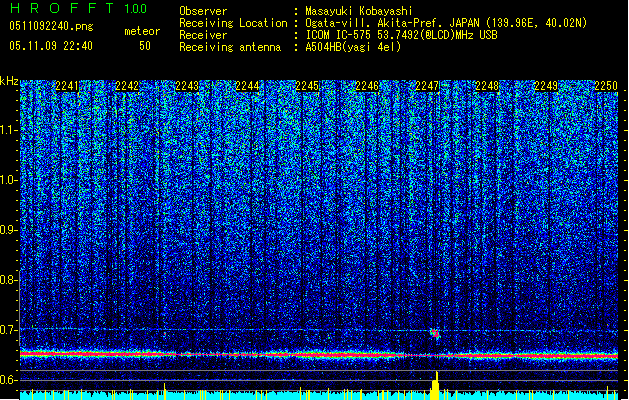629x400 pixels.
Task: Click time marker 2245
Action: click(307, 86)
